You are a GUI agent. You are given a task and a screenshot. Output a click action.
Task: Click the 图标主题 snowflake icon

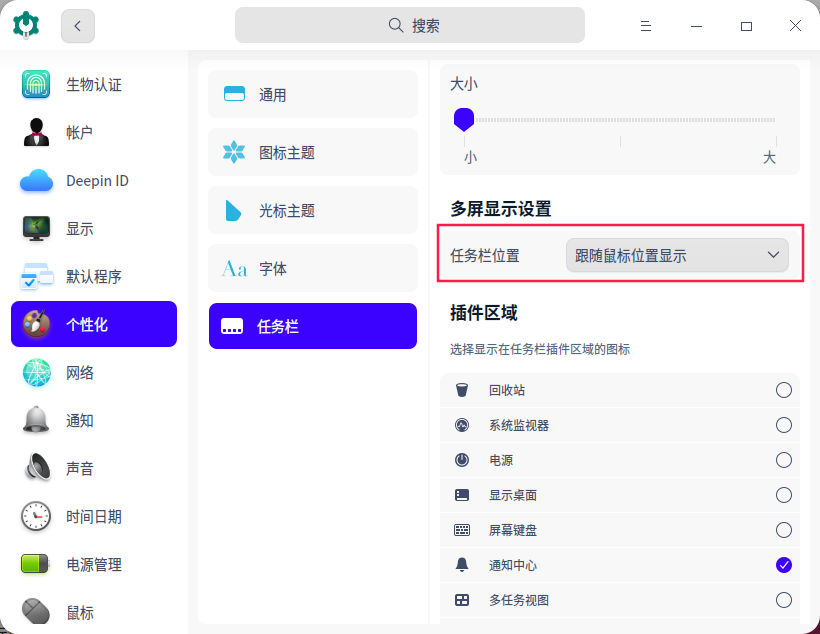[x=234, y=152]
